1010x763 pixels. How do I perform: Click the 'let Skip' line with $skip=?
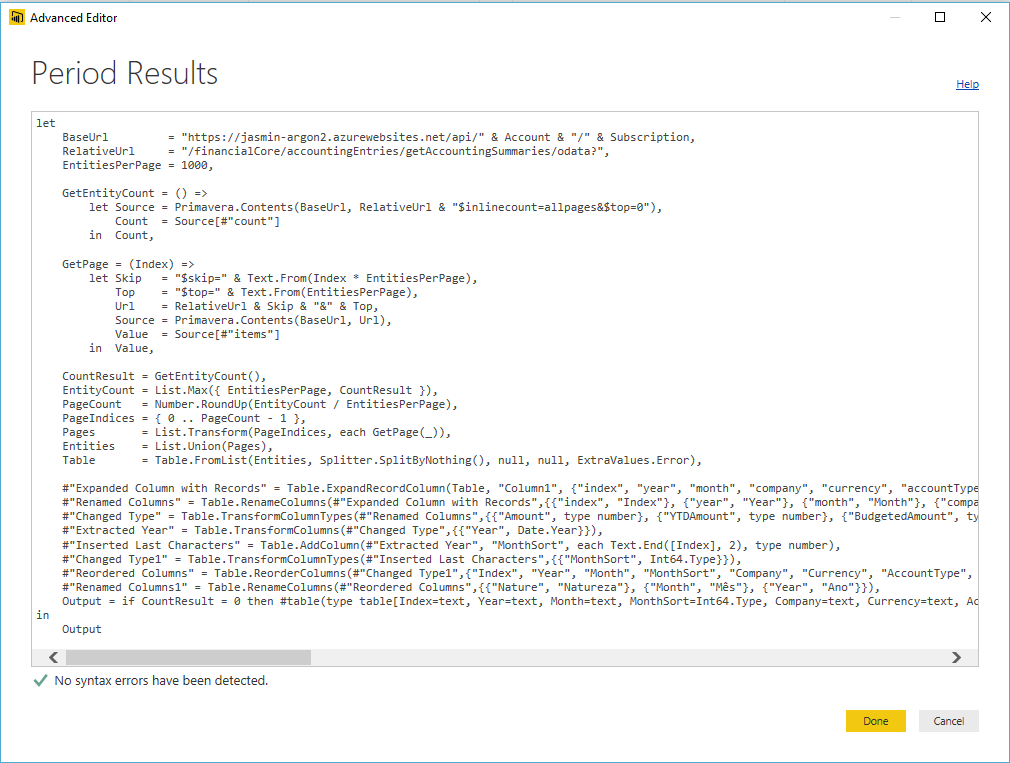click(283, 278)
